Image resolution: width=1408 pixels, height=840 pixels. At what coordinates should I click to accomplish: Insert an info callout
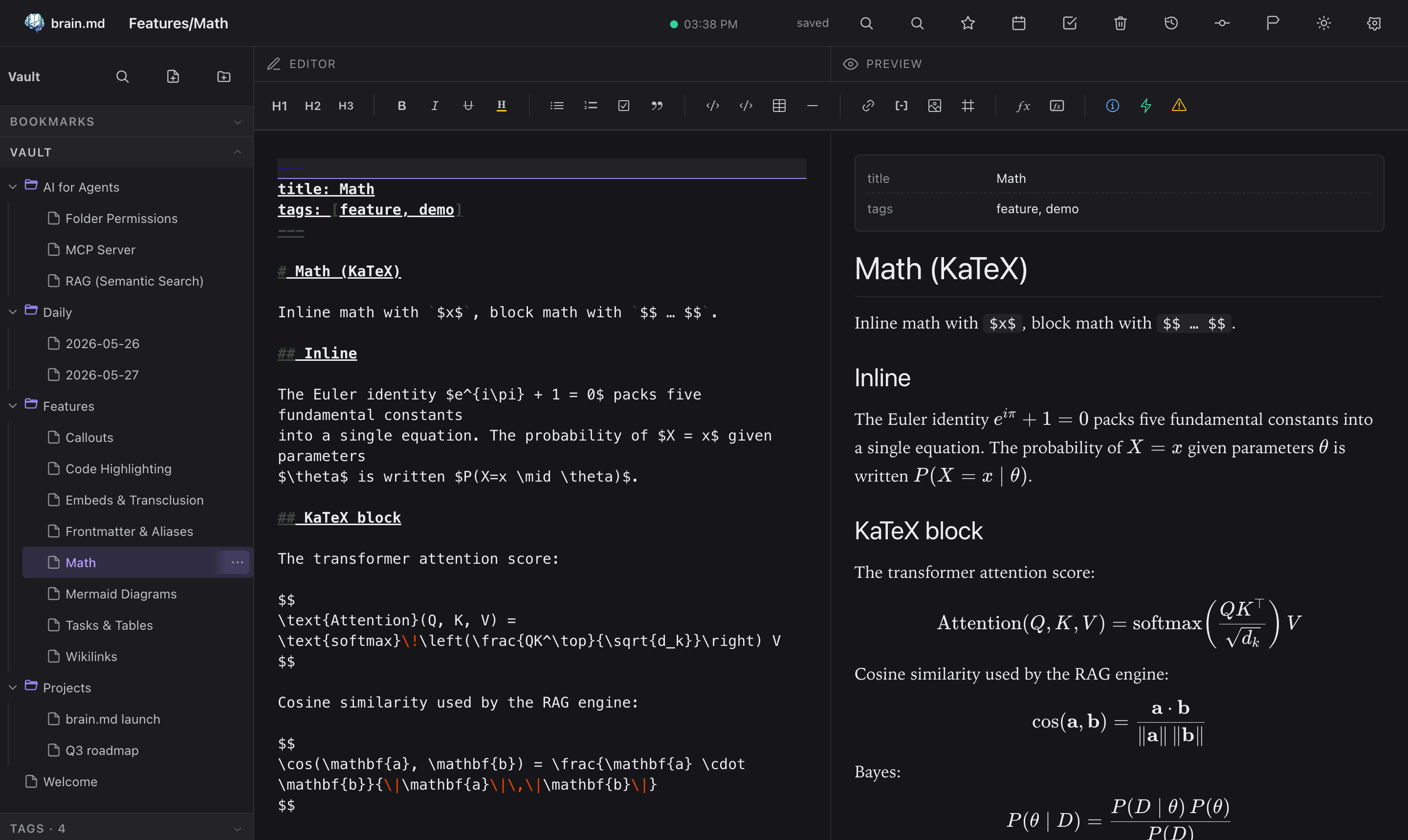click(1113, 106)
